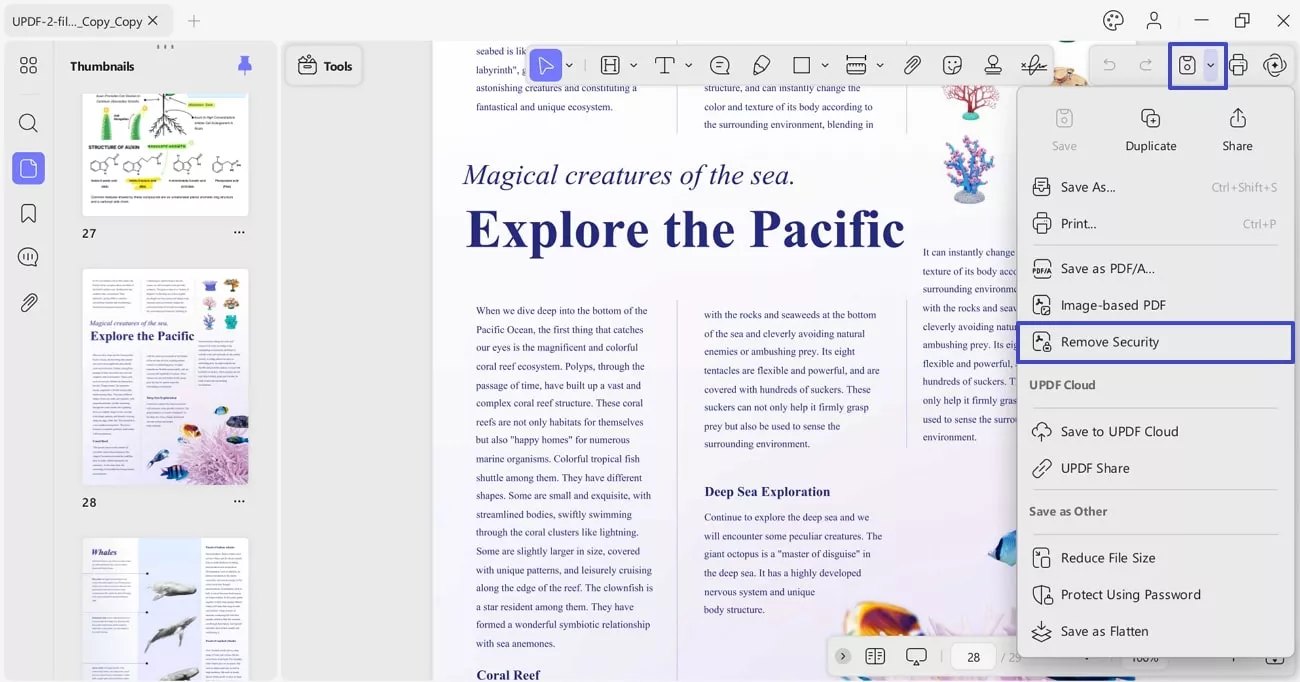Select the cursor selection tool

coord(545,66)
